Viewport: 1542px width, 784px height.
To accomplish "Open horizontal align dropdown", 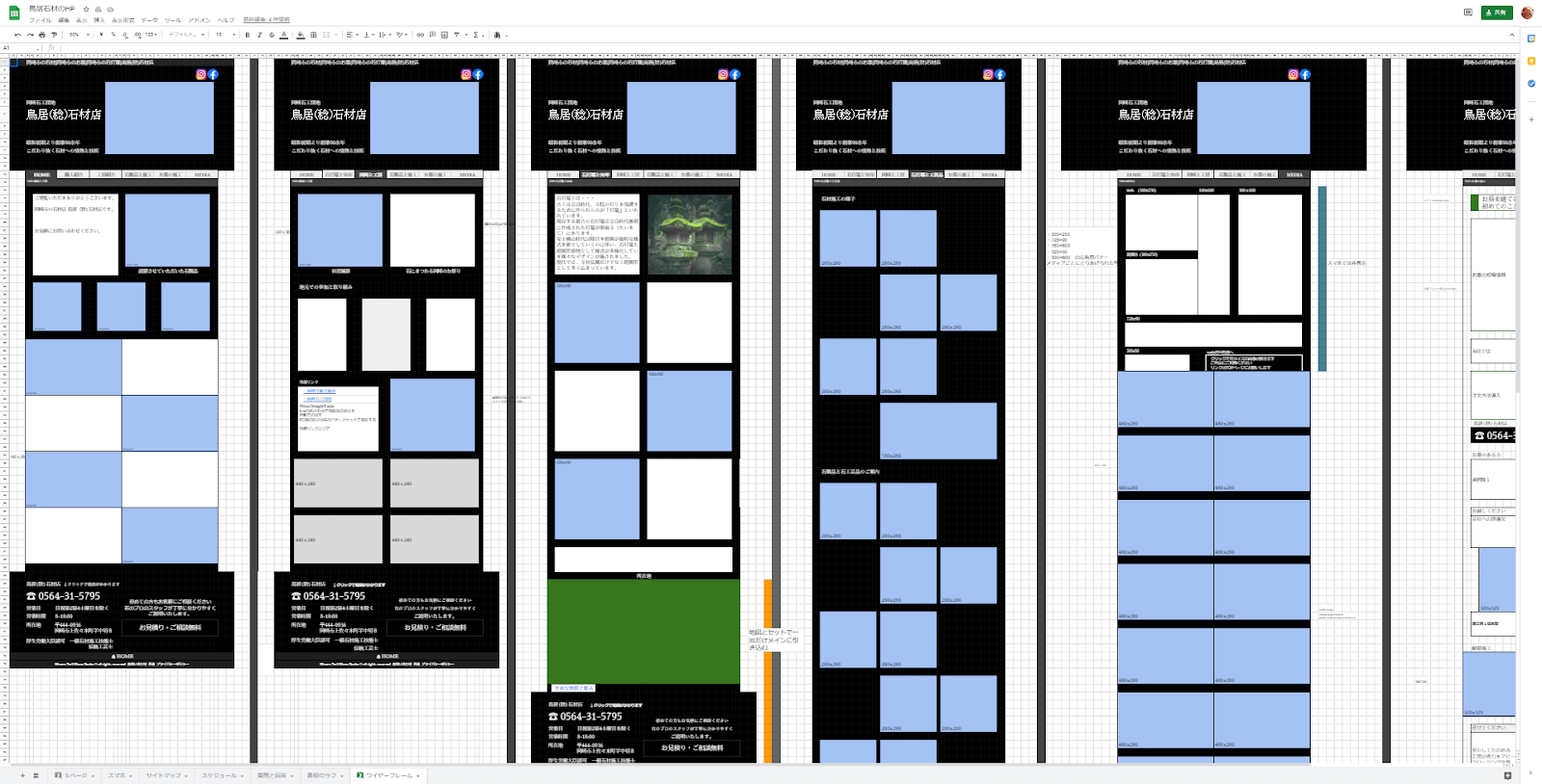I will click(x=352, y=35).
